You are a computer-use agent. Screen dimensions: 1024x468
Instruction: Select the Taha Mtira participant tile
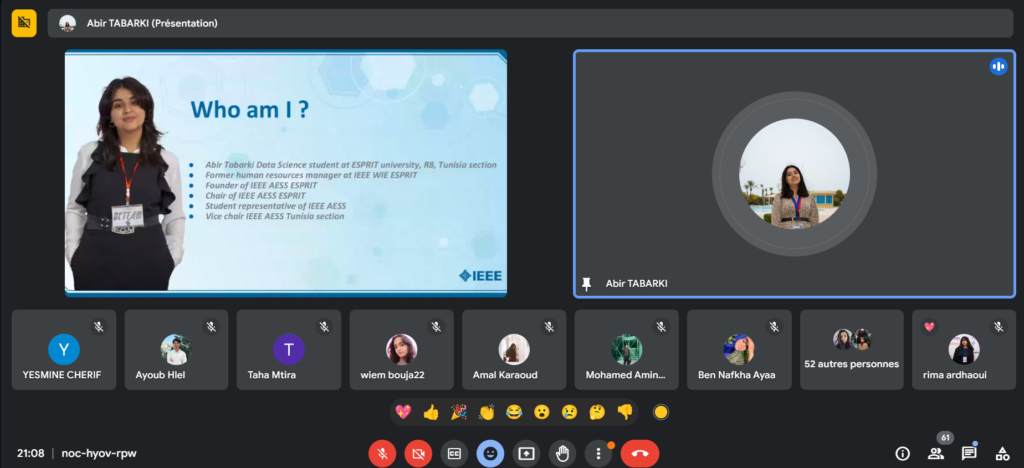[x=289, y=350]
